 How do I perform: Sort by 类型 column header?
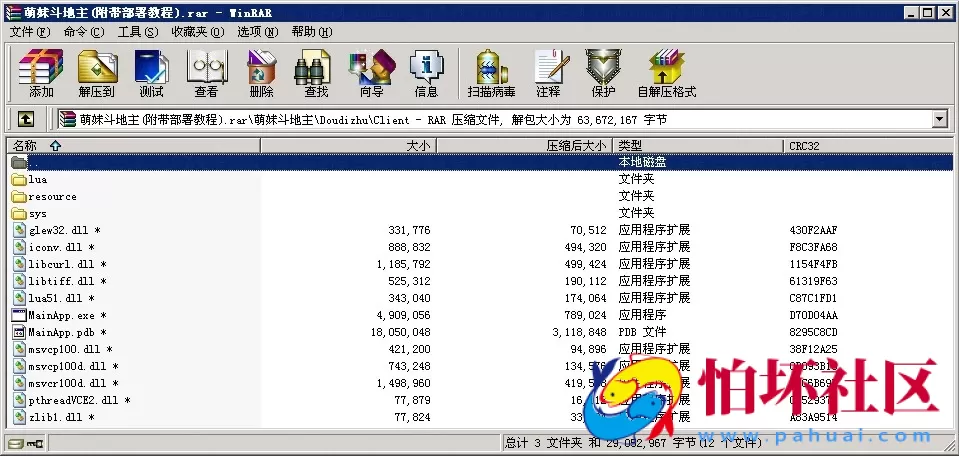pos(698,146)
